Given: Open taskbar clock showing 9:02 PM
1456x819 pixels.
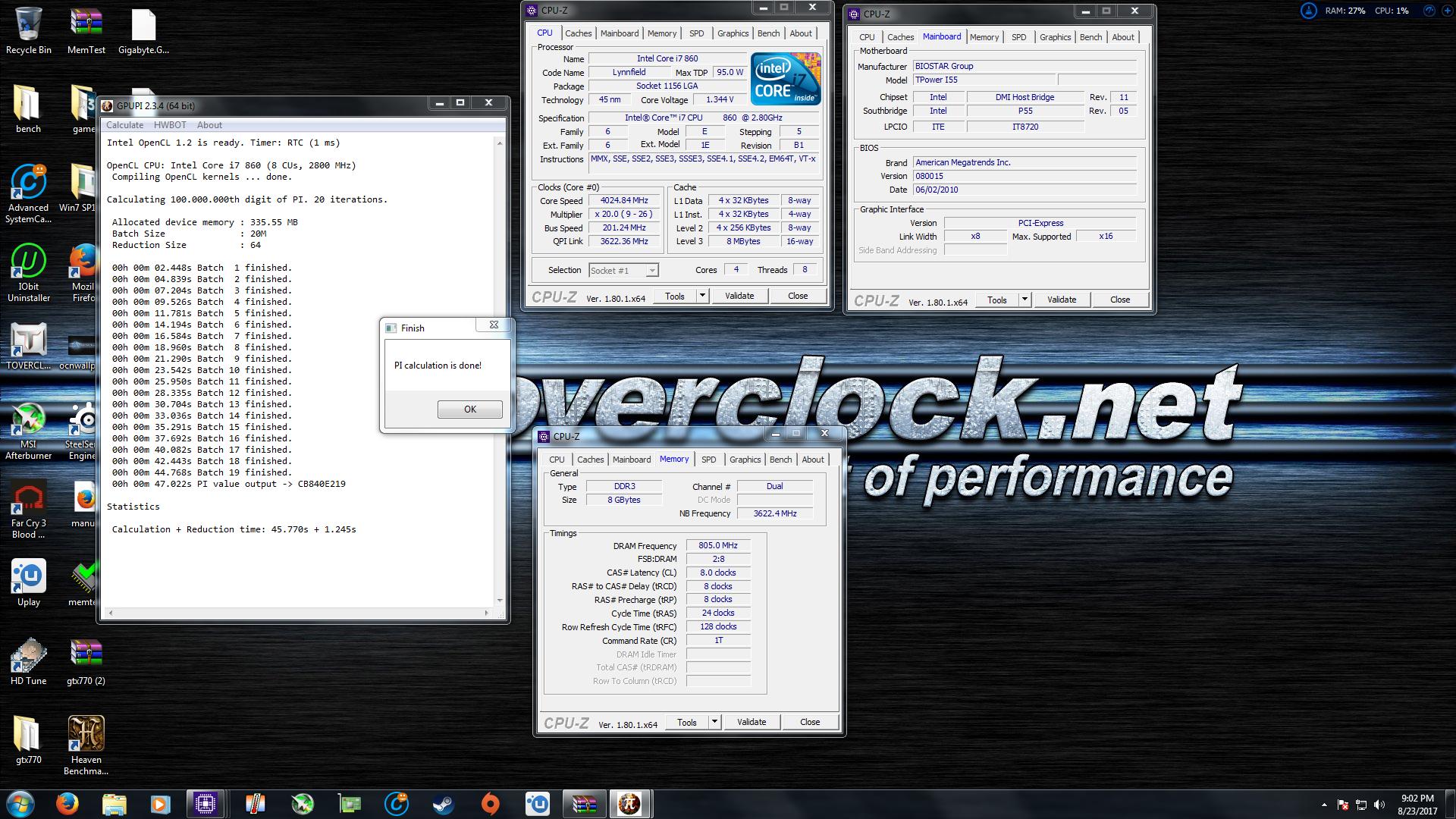Looking at the screenshot, I should click(x=1417, y=805).
